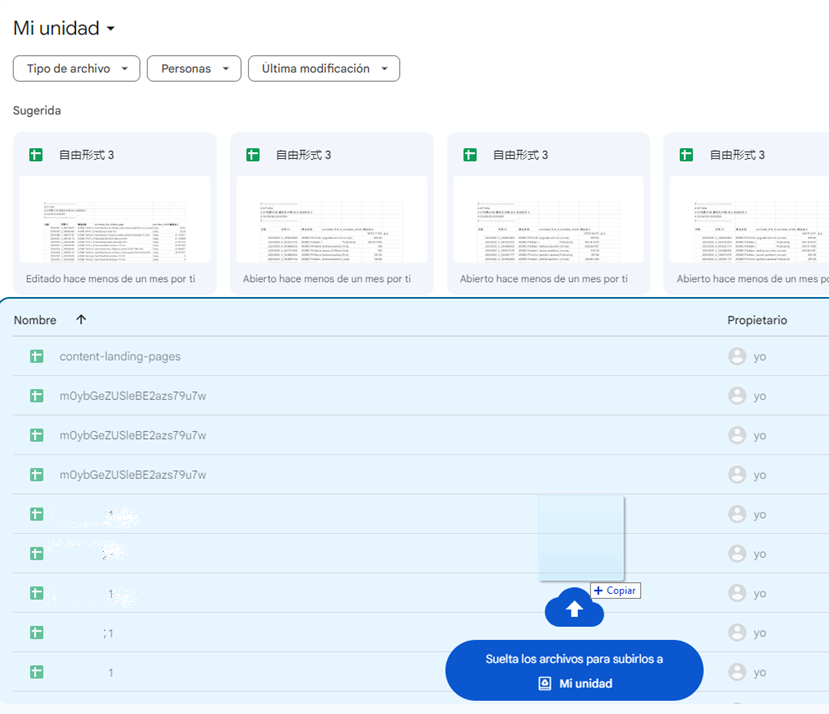Expand the Última modificación filter
829x714 pixels.
click(324, 69)
